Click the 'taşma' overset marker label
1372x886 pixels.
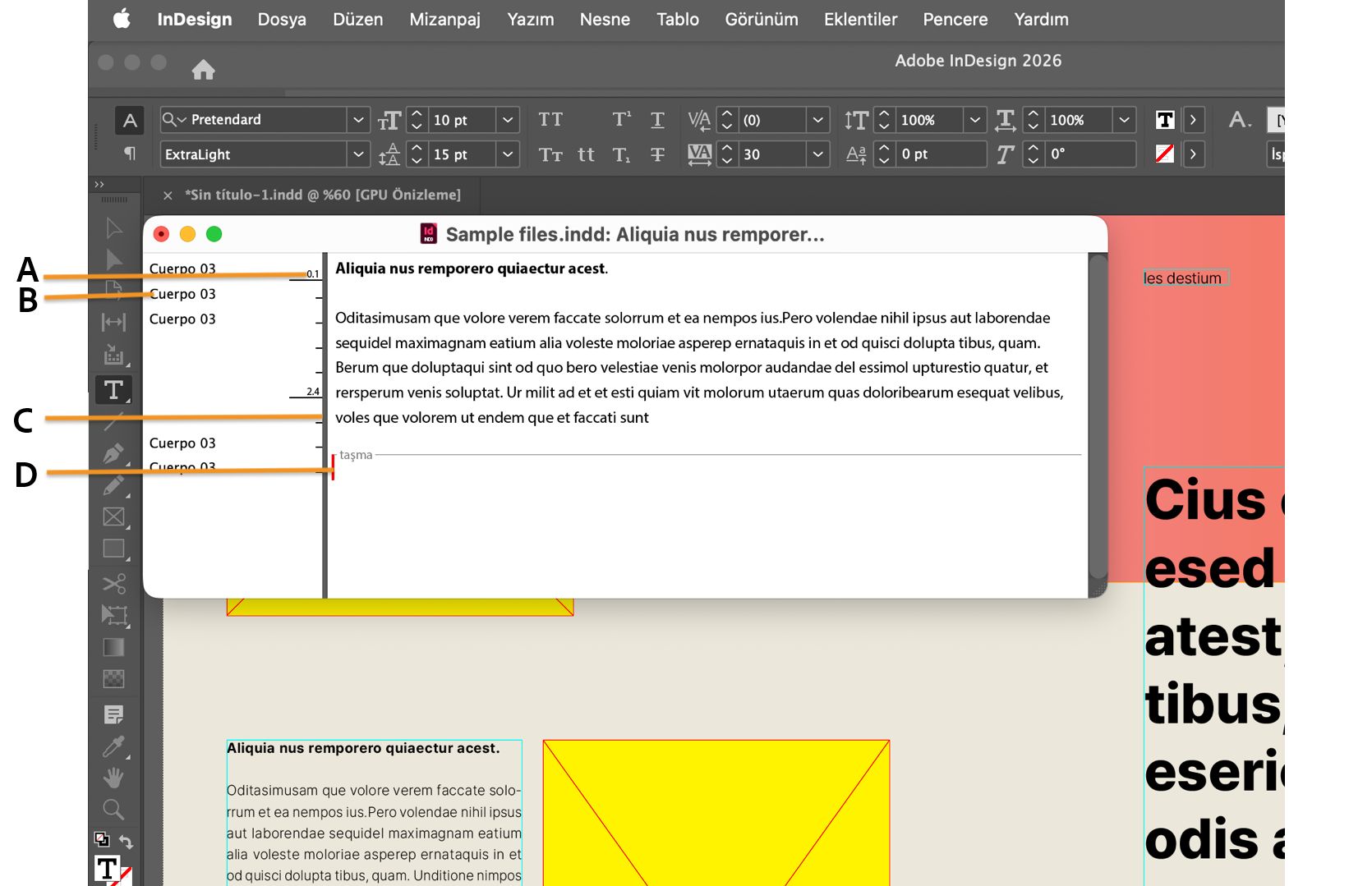tap(356, 455)
